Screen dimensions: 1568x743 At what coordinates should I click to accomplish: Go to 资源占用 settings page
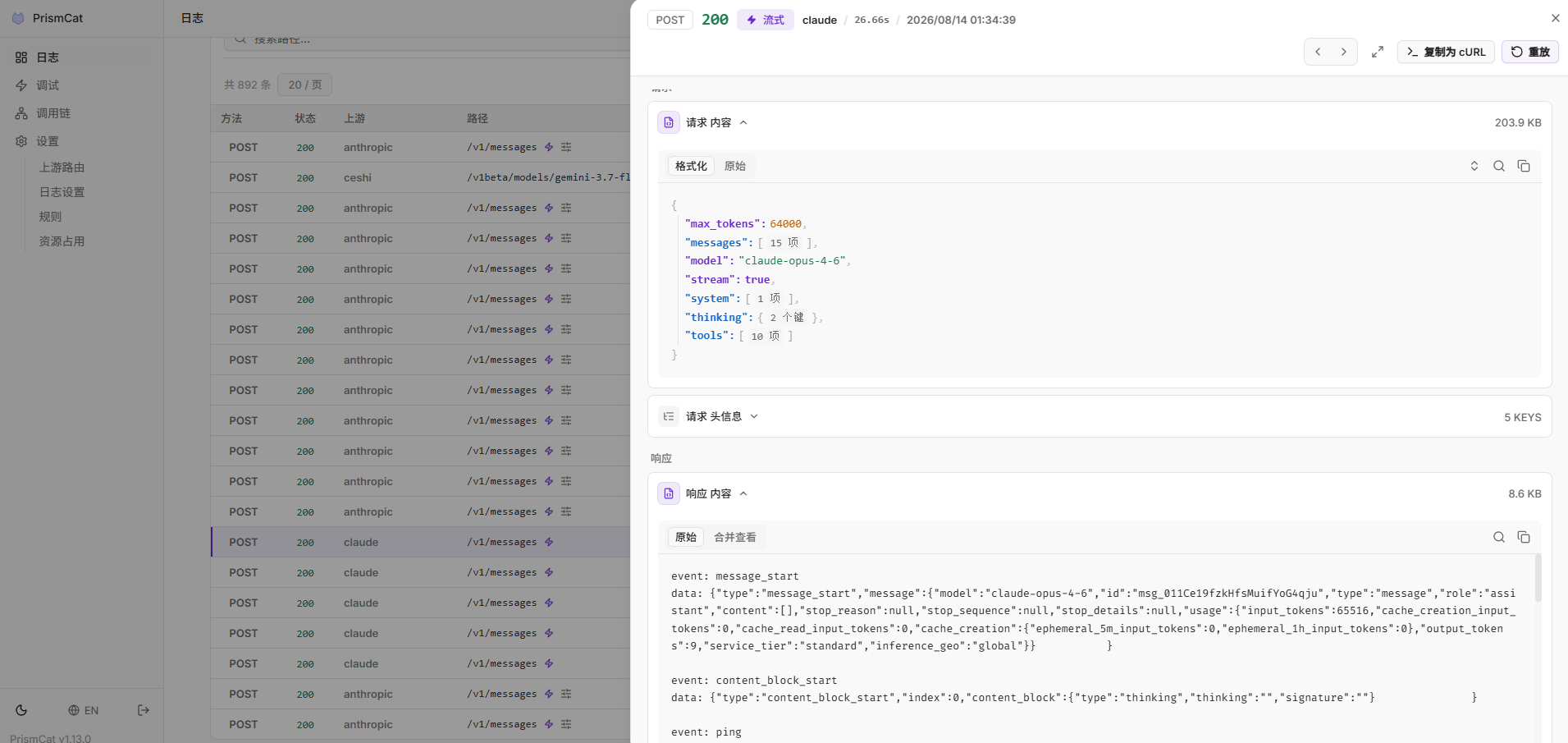click(62, 241)
